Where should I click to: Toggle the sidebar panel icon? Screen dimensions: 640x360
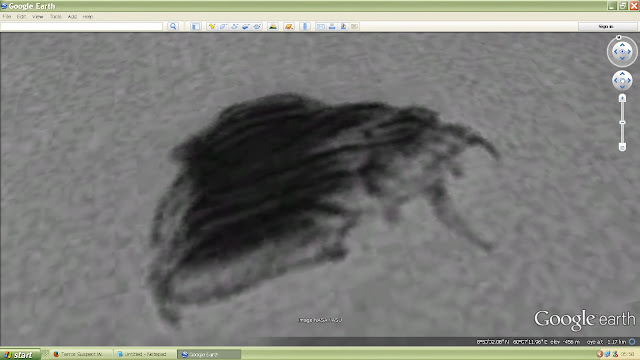[x=196, y=27]
